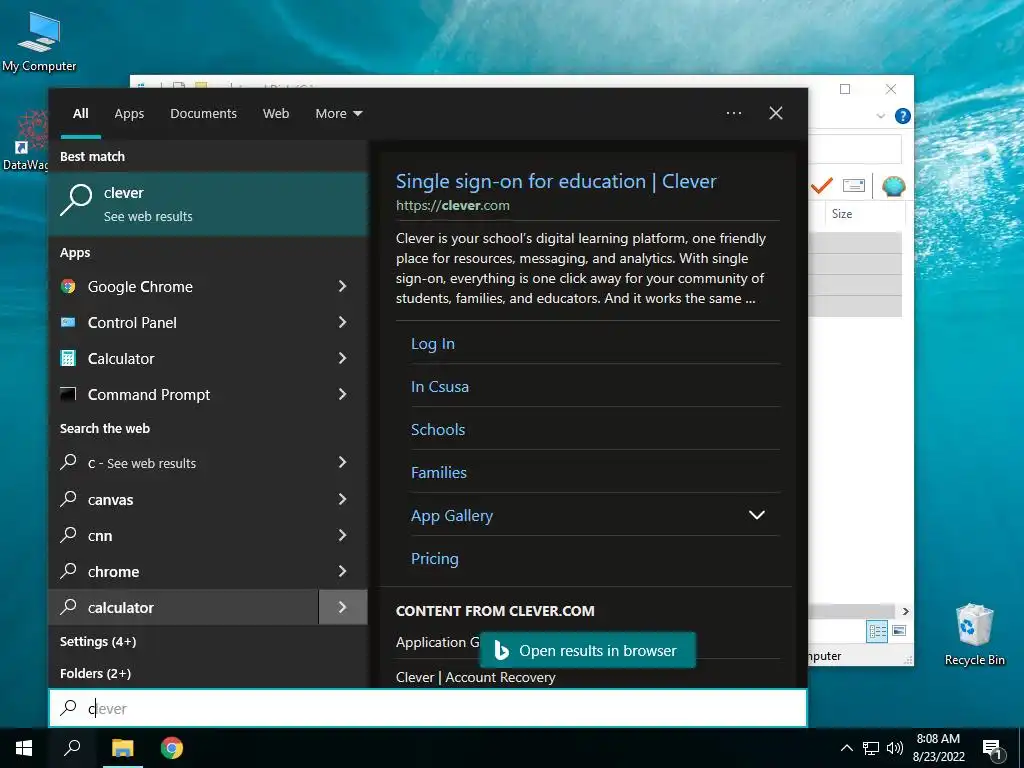Open the Schools link

438,430
